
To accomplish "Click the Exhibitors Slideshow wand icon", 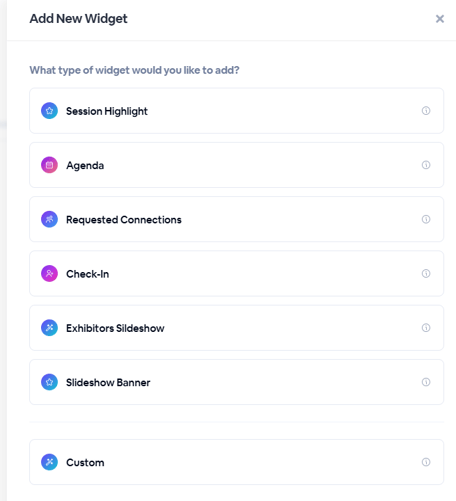I will (49, 328).
